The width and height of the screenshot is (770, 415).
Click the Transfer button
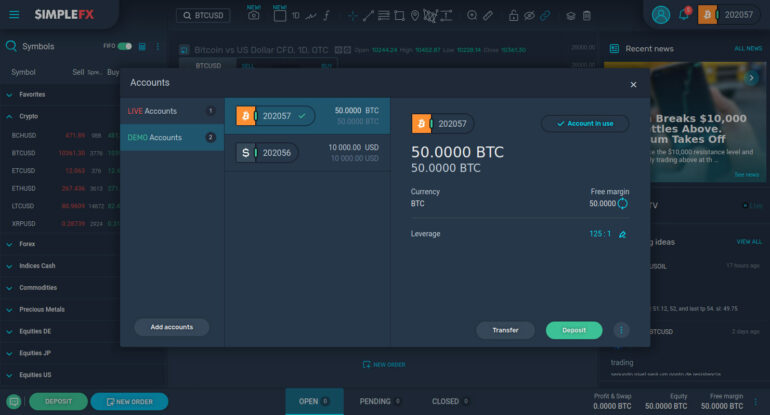point(505,330)
